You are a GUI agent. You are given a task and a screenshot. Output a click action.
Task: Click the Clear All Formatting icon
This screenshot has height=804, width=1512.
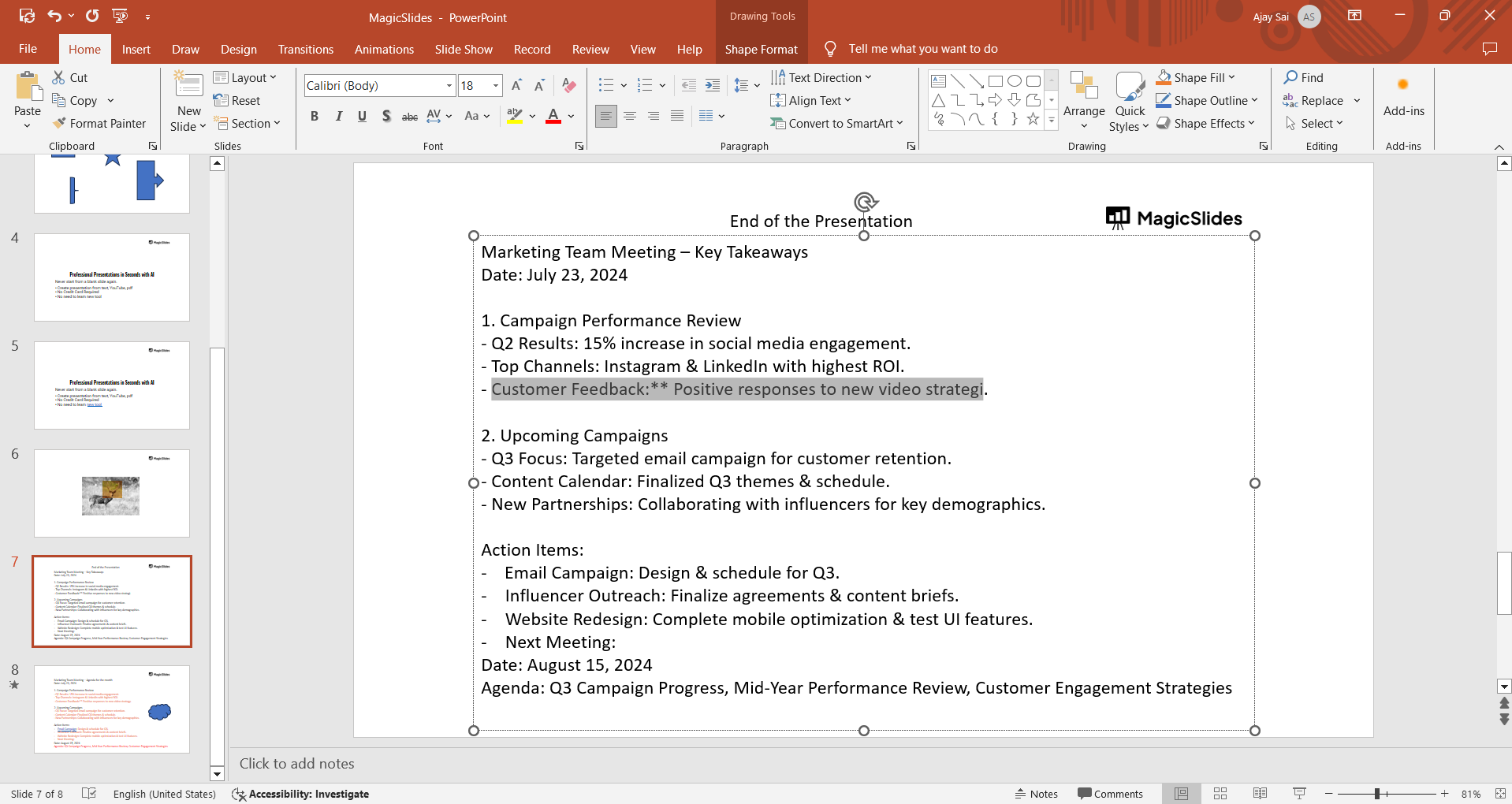[569, 86]
